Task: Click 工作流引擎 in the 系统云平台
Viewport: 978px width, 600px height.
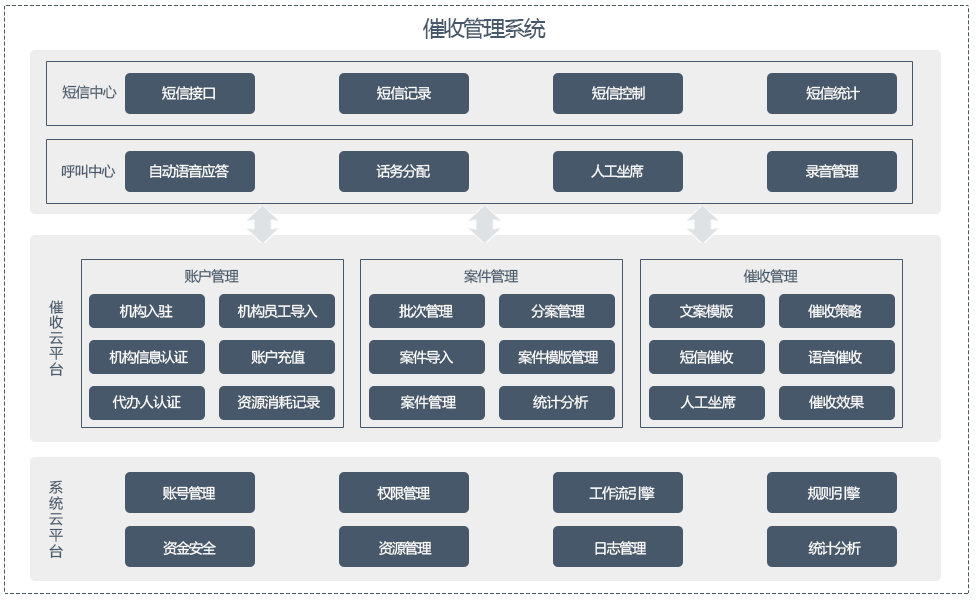Action: pyautogui.click(x=617, y=492)
